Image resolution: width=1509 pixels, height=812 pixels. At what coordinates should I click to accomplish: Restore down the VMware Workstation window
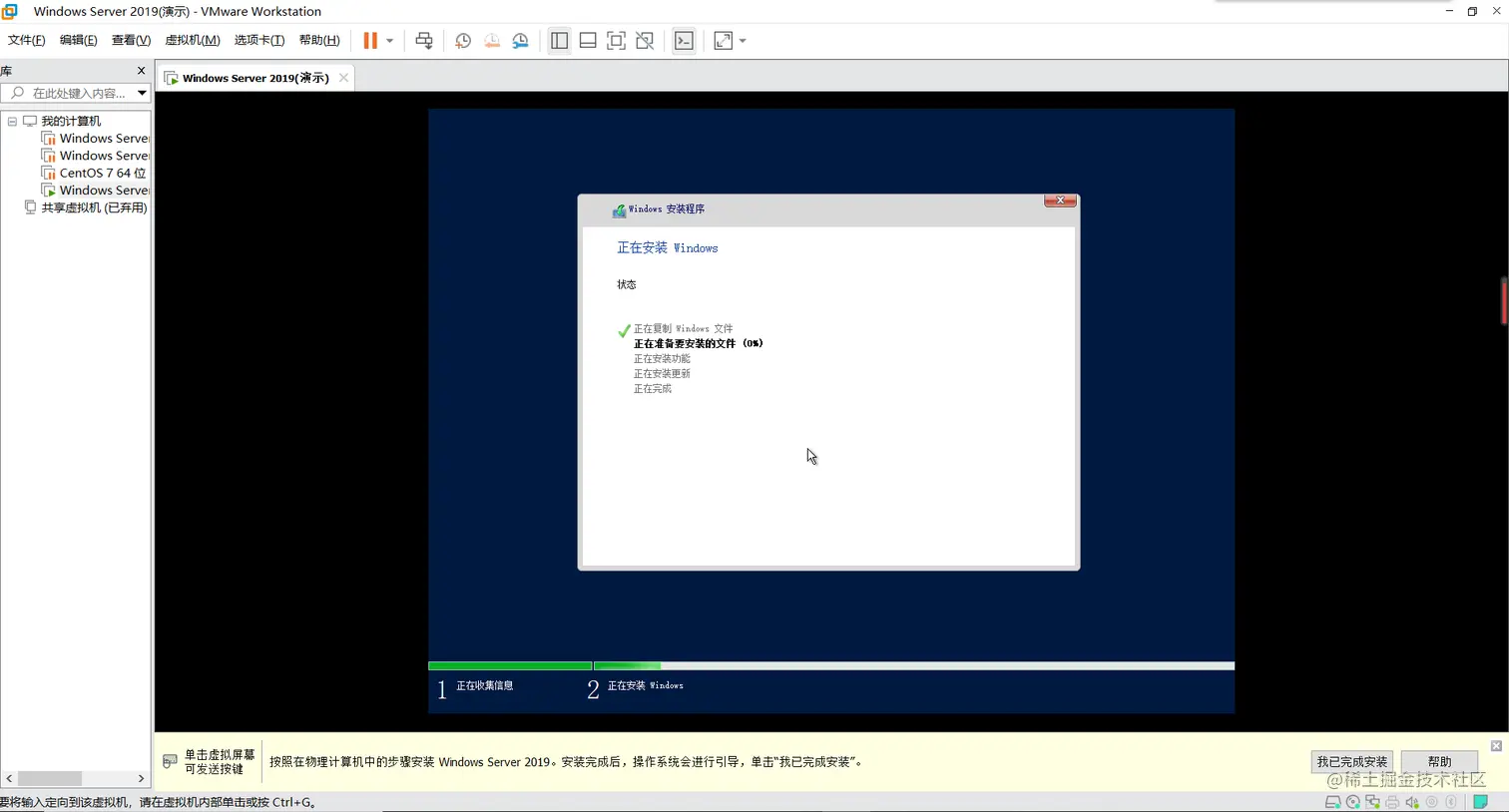1472,11
